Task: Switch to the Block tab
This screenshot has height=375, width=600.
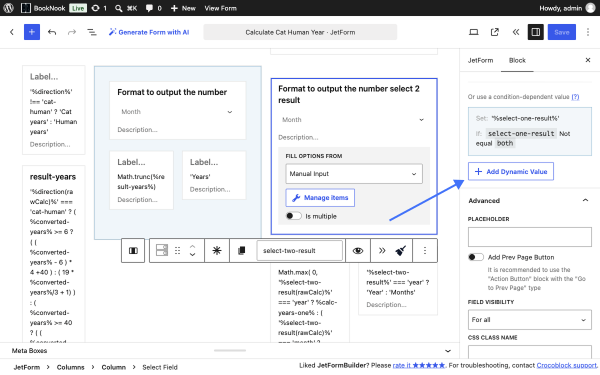Action: (x=517, y=60)
